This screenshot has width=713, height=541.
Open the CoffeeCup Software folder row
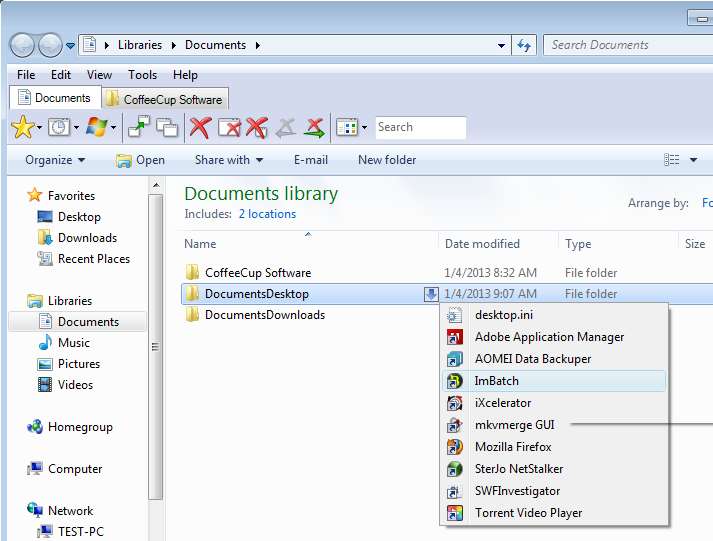[x=257, y=273]
